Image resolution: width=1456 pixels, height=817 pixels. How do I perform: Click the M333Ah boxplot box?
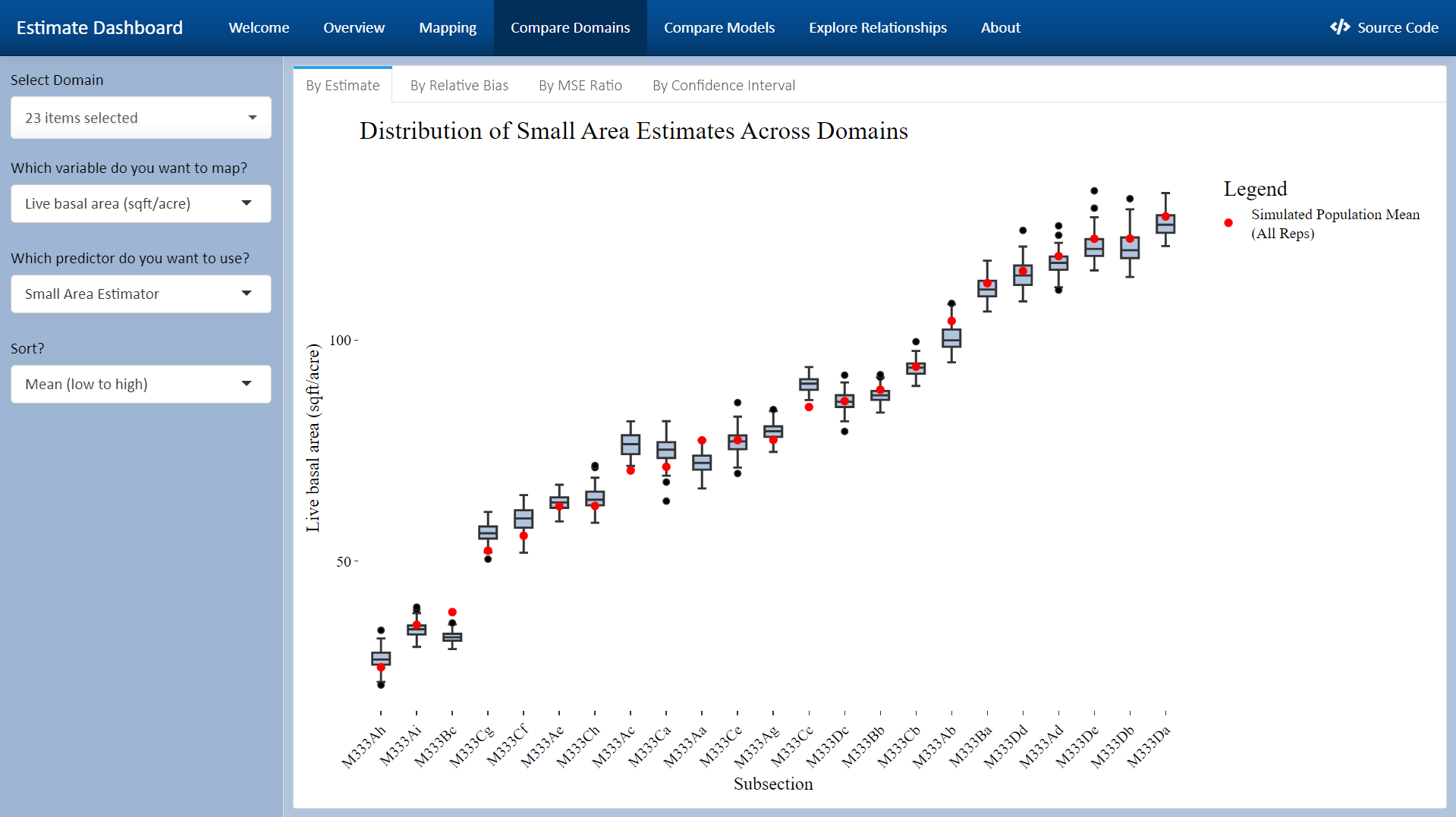tap(381, 658)
